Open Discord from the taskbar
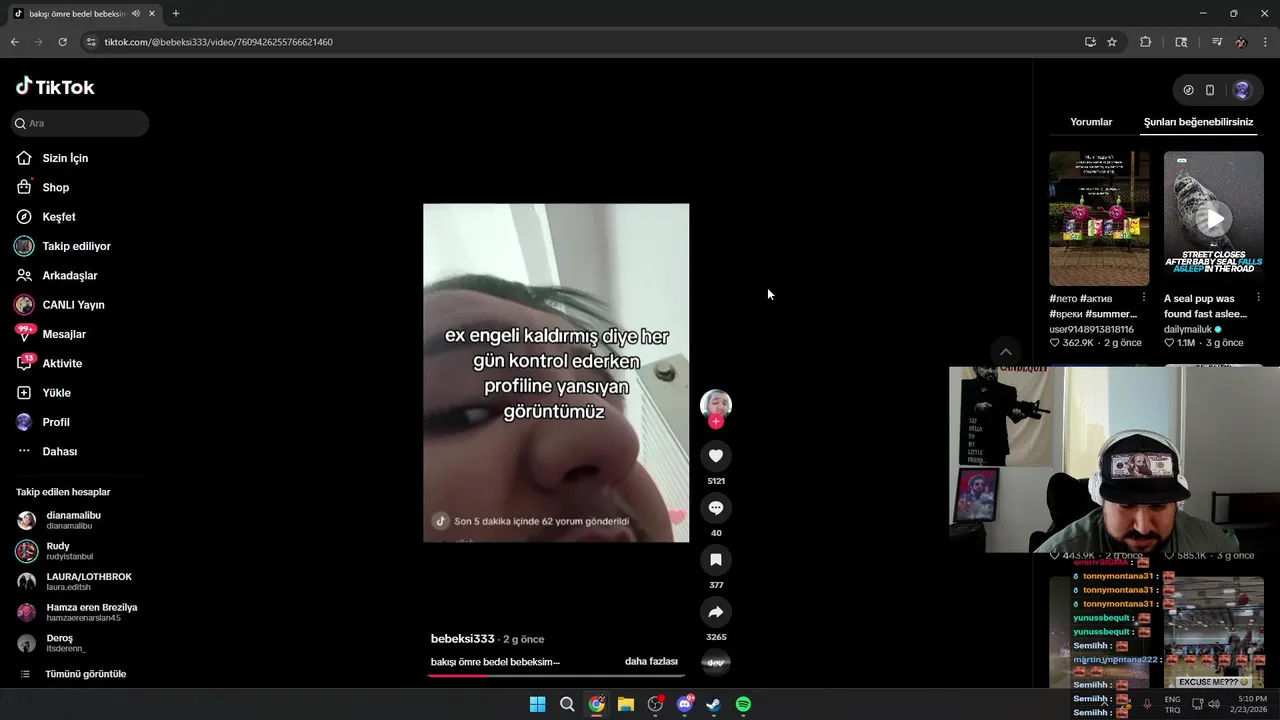Screen dimensions: 1280x720 [x=685, y=704]
